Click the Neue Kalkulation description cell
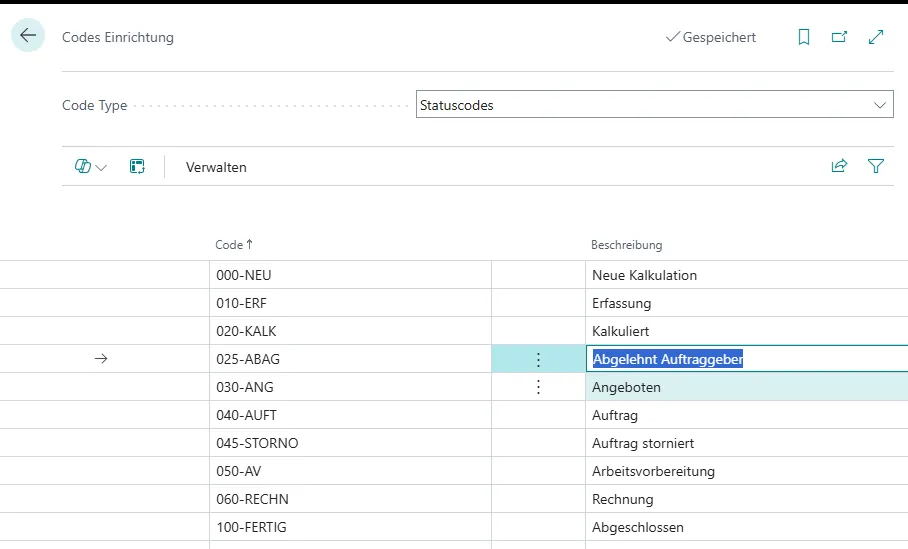908x549 pixels. (x=747, y=275)
